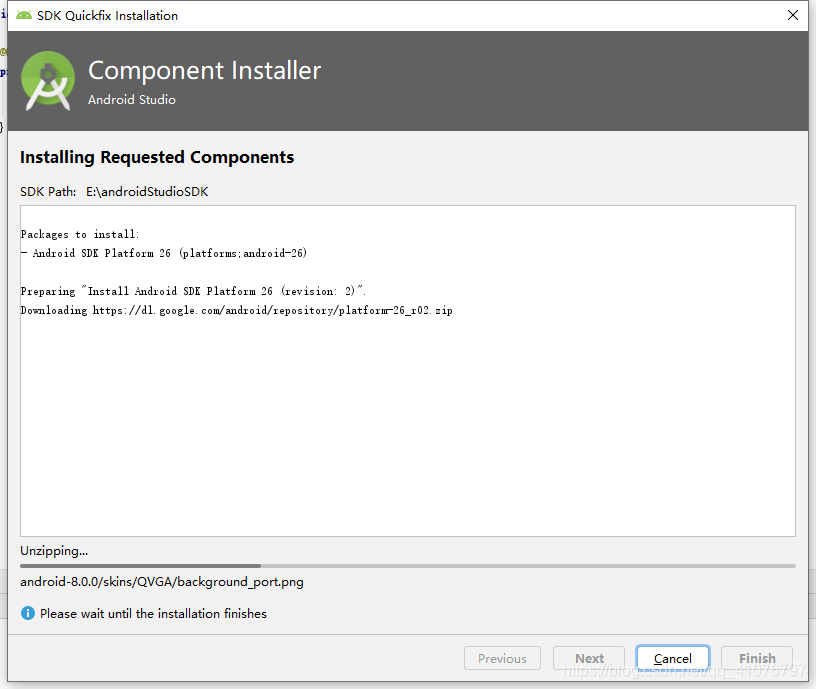Screen dimensions: 816x689
Task: Click the Android title bar icon
Action: point(24,15)
